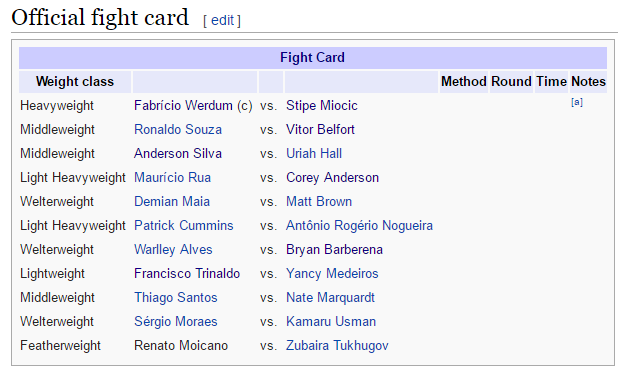The height and width of the screenshot is (371, 618).
Task: Visit the Zubaira Tukhugov page
Action: (337, 346)
